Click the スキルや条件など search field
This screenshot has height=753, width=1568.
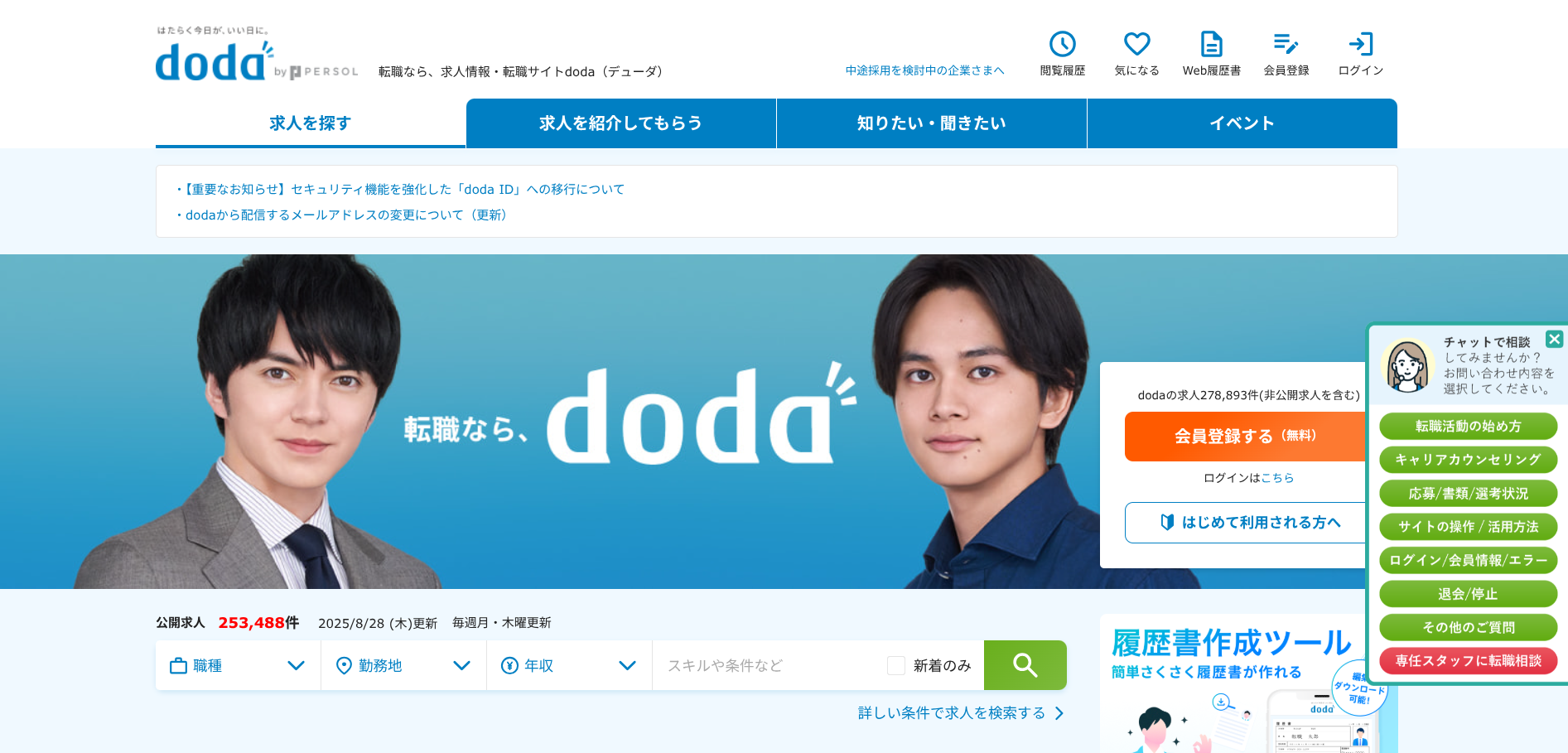pos(770,665)
